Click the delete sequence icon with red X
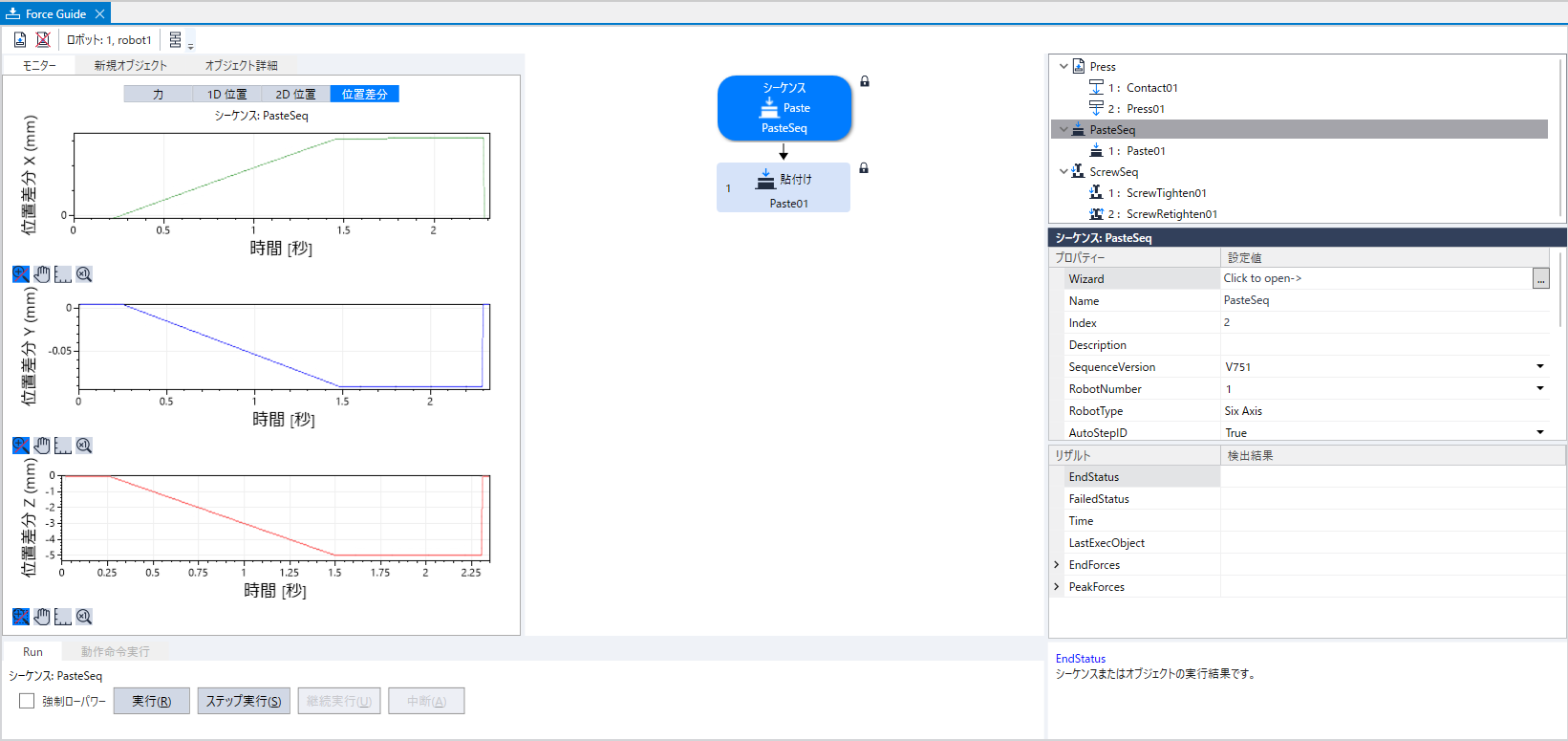Viewport: 1568px width, 741px height. click(x=43, y=39)
